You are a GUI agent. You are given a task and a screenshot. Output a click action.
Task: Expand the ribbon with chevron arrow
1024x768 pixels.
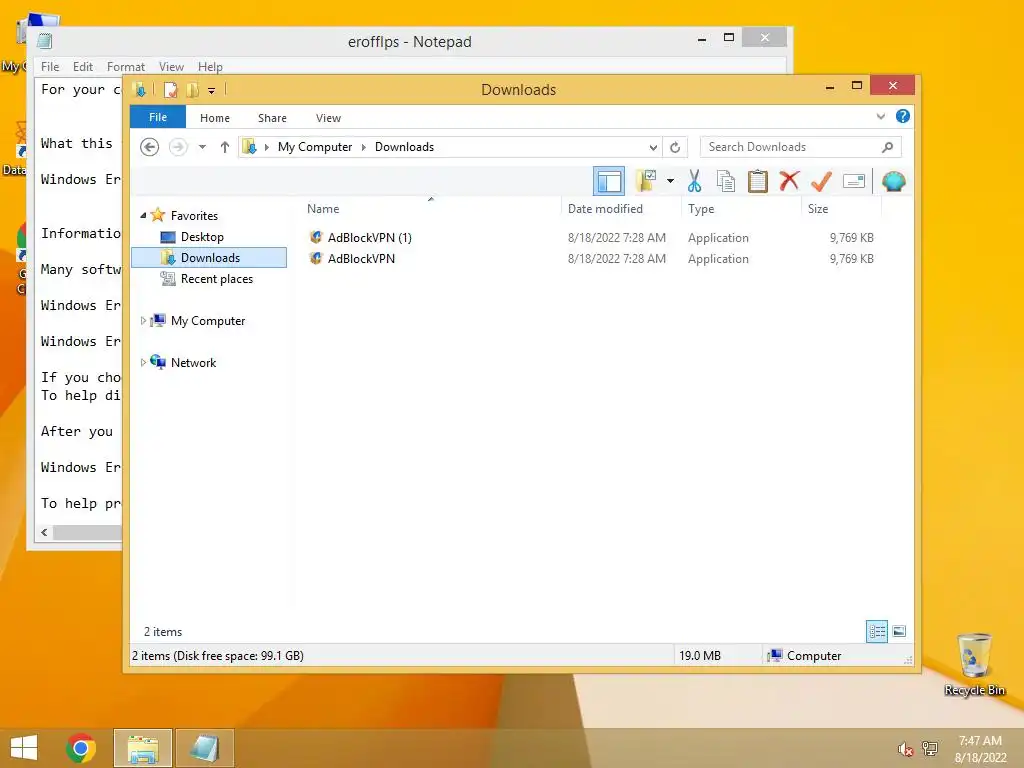[881, 116]
